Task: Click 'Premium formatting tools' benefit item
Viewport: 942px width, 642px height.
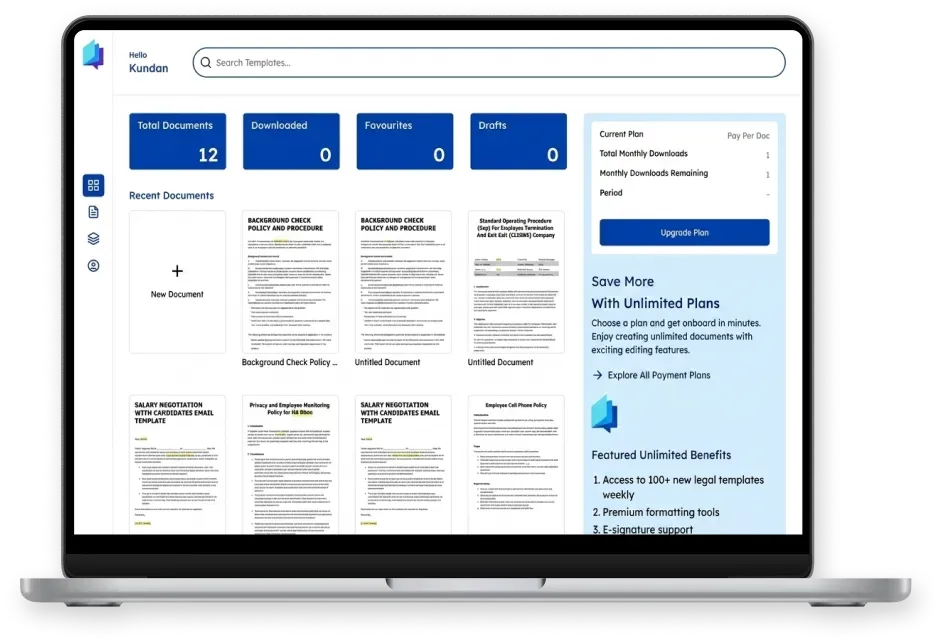Action: [661, 512]
